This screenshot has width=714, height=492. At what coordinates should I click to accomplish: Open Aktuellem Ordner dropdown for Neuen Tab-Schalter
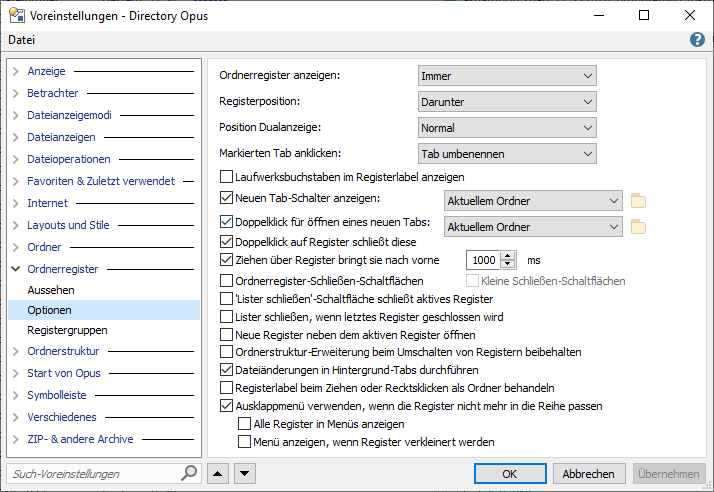tap(533, 200)
